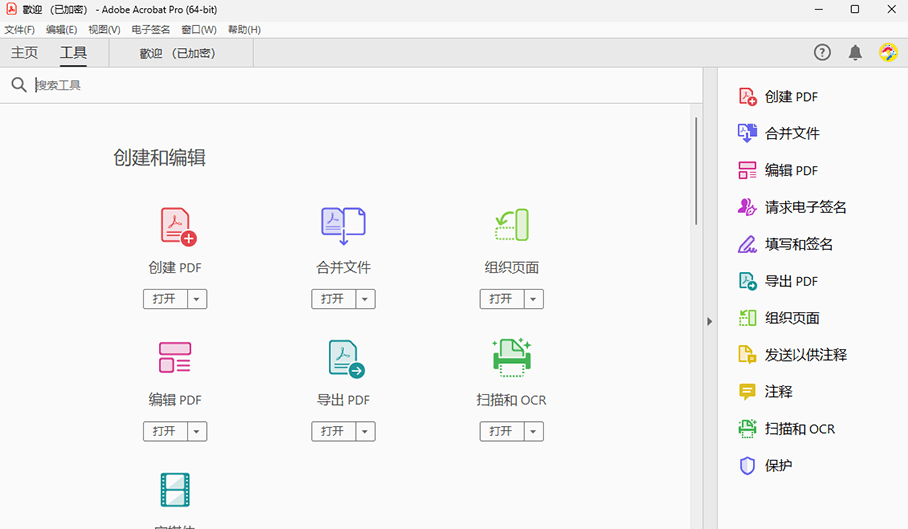Click the 导出 PDF icon in the main grid
The width and height of the screenshot is (908, 529).
coord(346,359)
